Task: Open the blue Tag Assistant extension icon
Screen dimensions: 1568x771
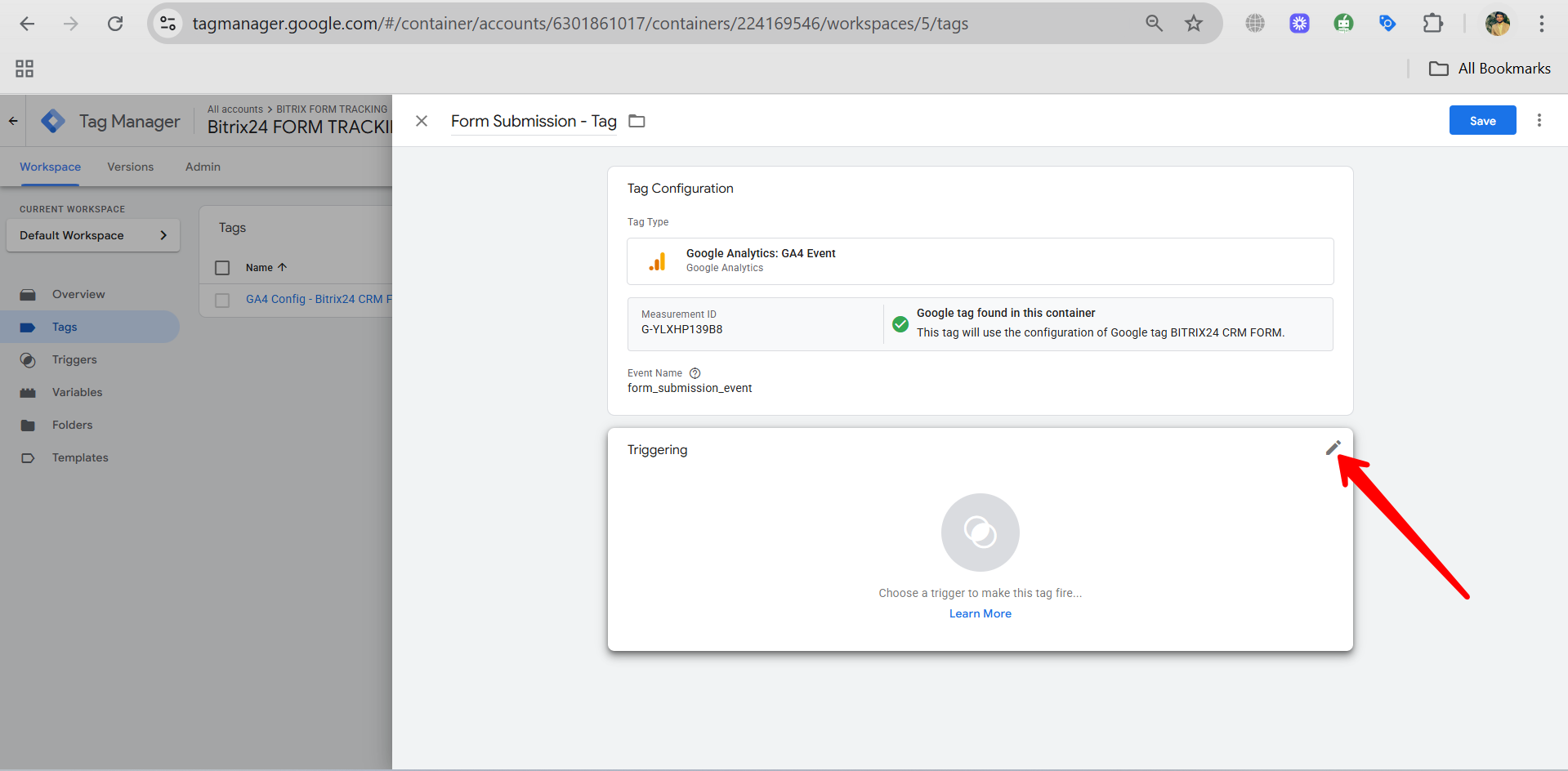Action: (1387, 24)
